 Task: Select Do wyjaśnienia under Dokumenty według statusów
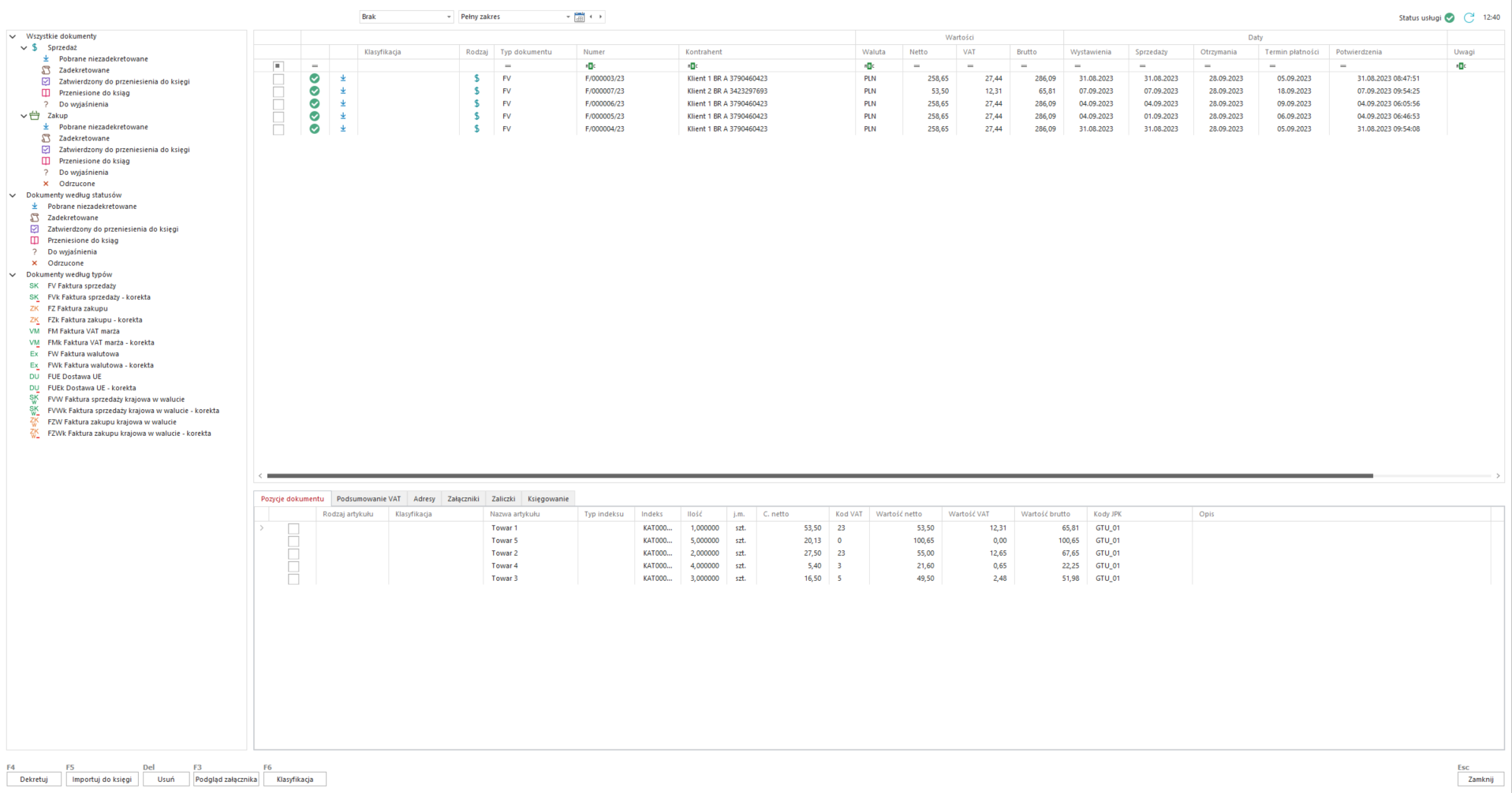tap(72, 252)
